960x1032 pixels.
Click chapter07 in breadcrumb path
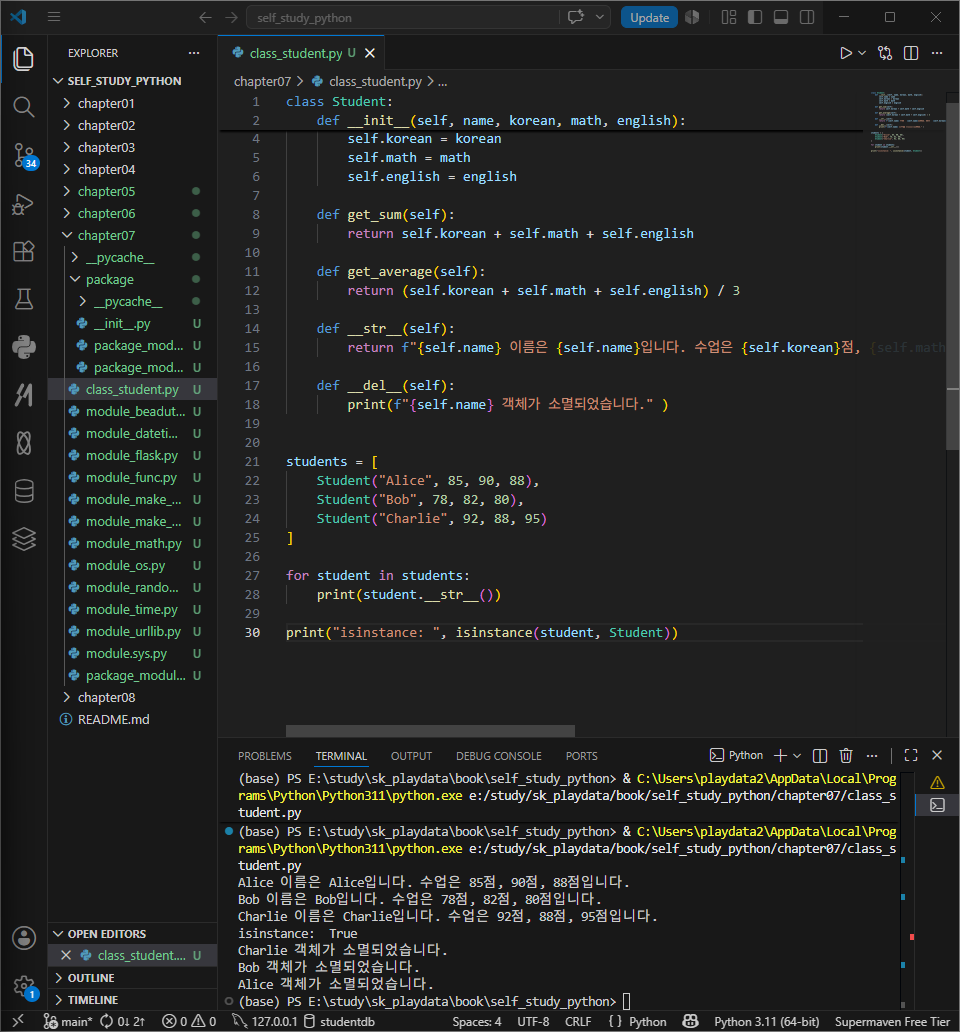262,82
